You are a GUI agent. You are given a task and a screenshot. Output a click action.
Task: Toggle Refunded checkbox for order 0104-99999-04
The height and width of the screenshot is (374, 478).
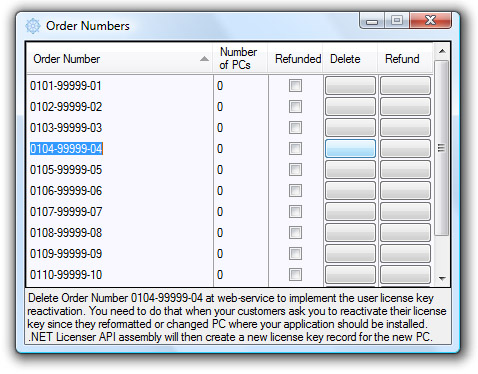click(295, 149)
